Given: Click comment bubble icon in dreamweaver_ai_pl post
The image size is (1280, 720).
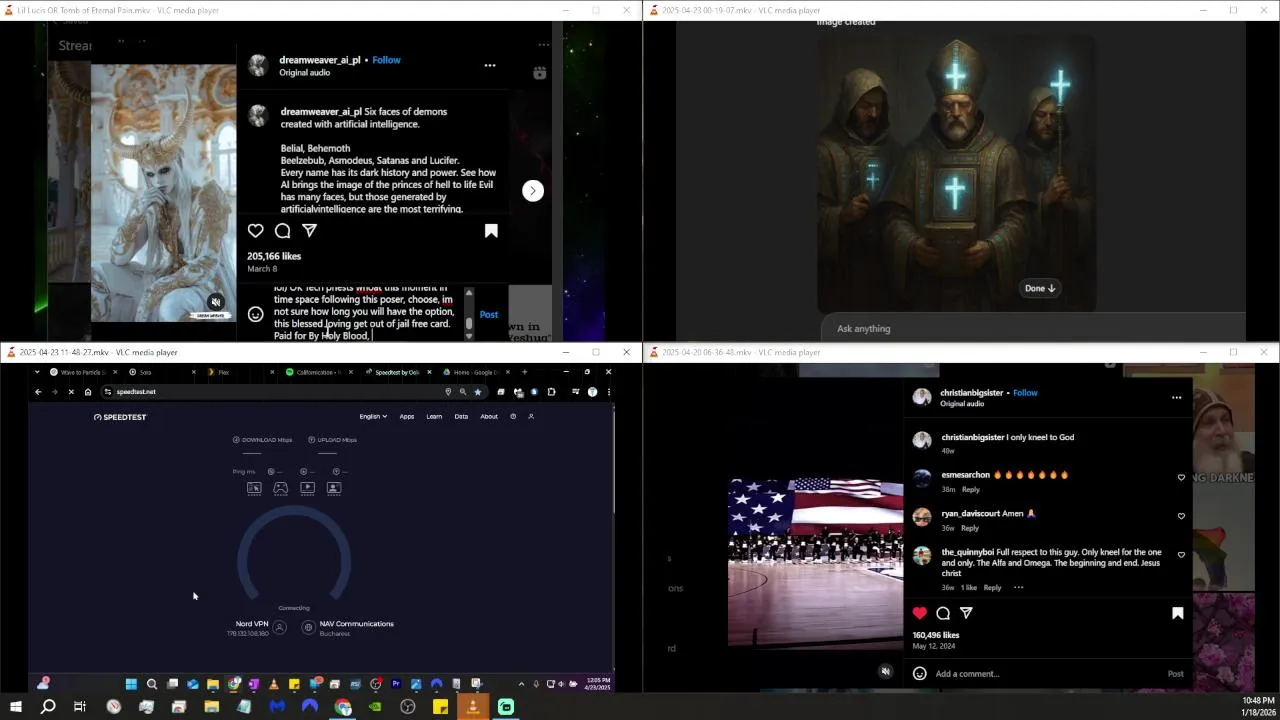Looking at the screenshot, I should tap(283, 231).
